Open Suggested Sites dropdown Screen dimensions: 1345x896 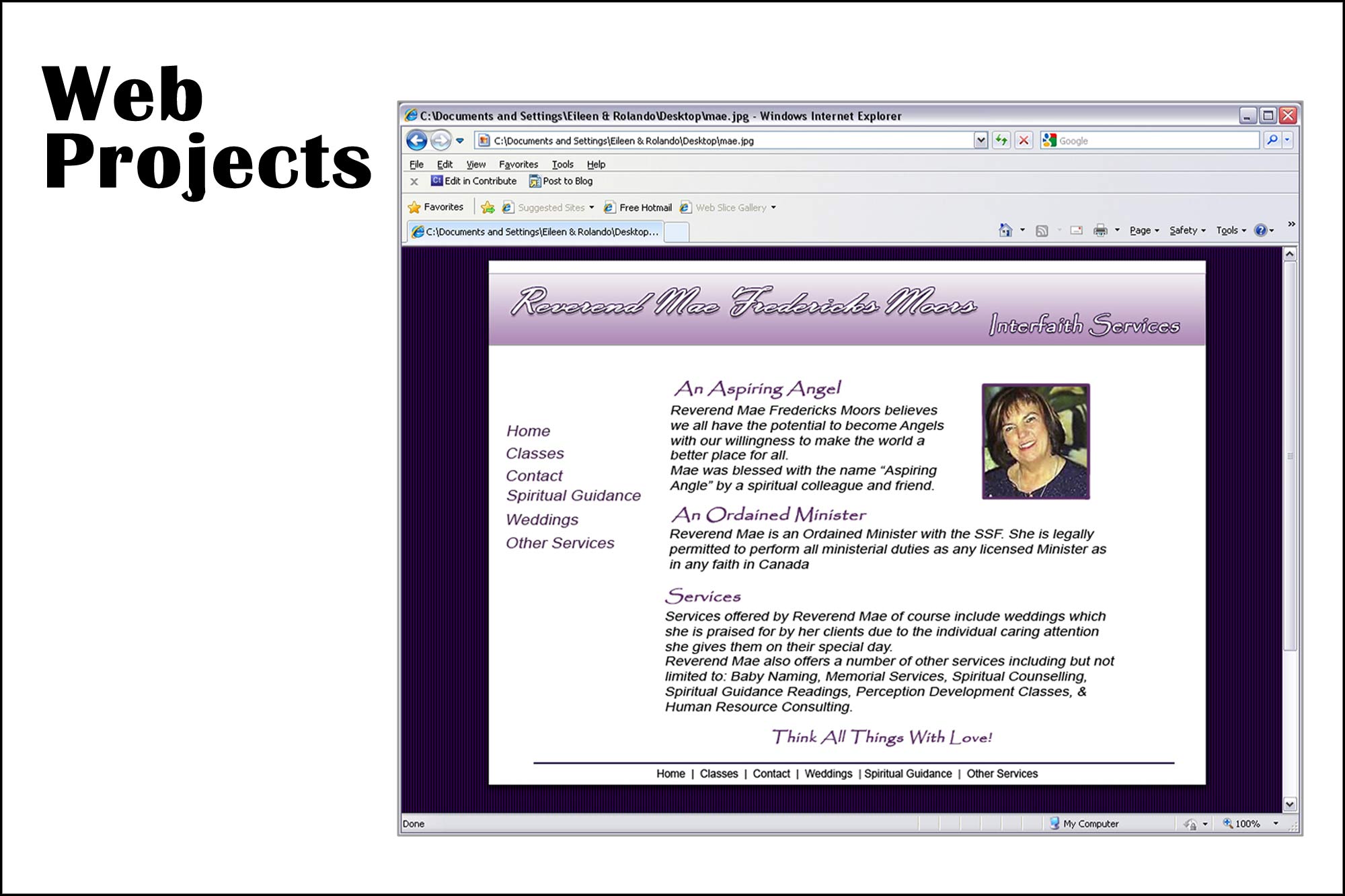[x=548, y=208]
